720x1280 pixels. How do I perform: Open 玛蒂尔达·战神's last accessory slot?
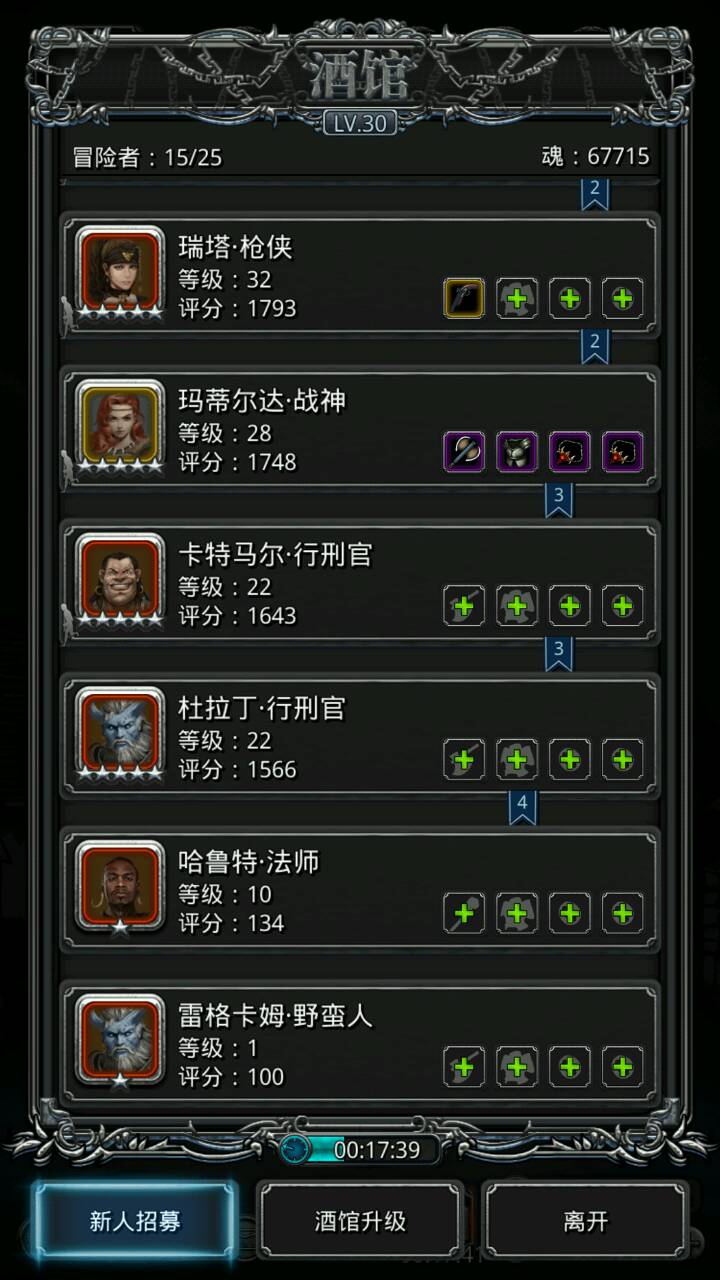point(622,452)
